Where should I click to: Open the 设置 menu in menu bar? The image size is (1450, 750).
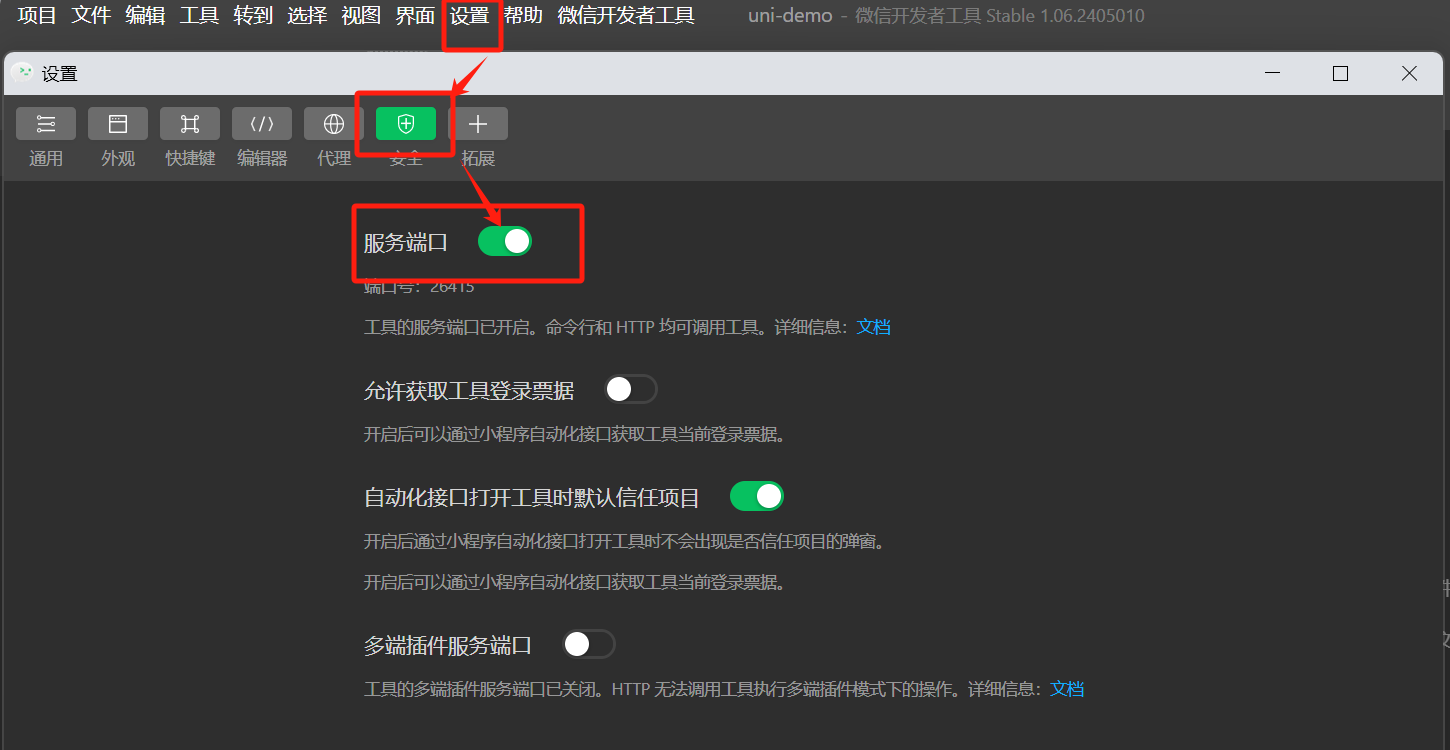pyautogui.click(x=470, y=16)
